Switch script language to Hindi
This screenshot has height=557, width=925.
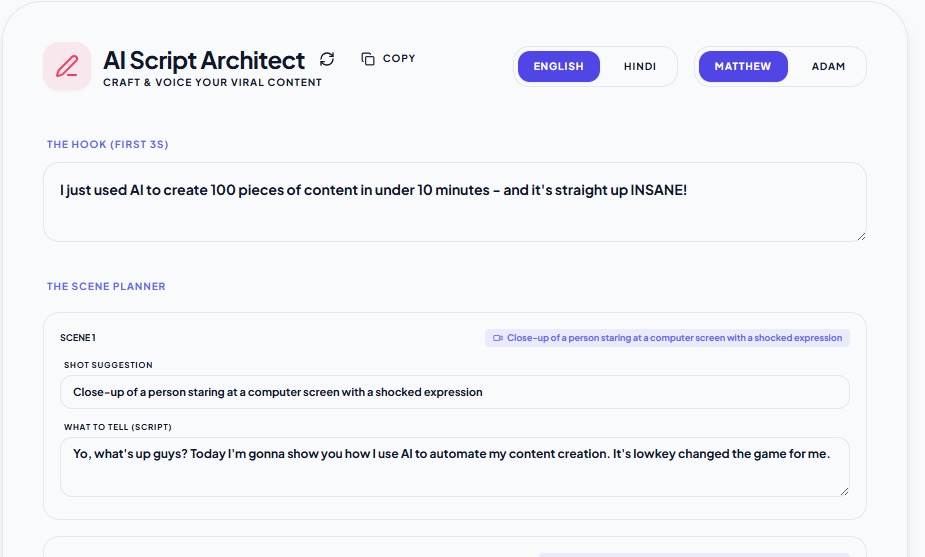click(640, 67)
